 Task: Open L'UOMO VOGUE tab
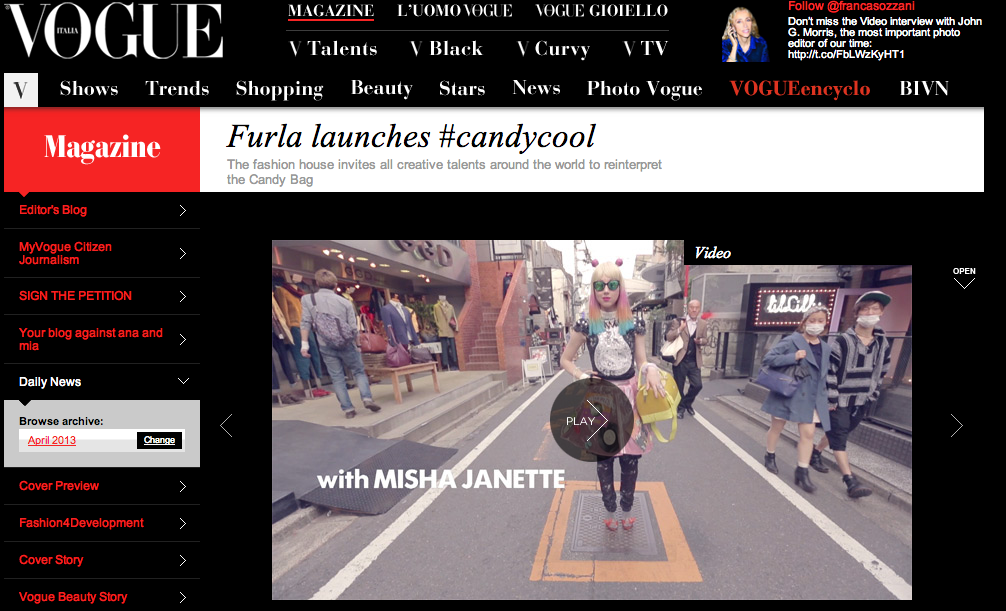(x=455, y=11)
